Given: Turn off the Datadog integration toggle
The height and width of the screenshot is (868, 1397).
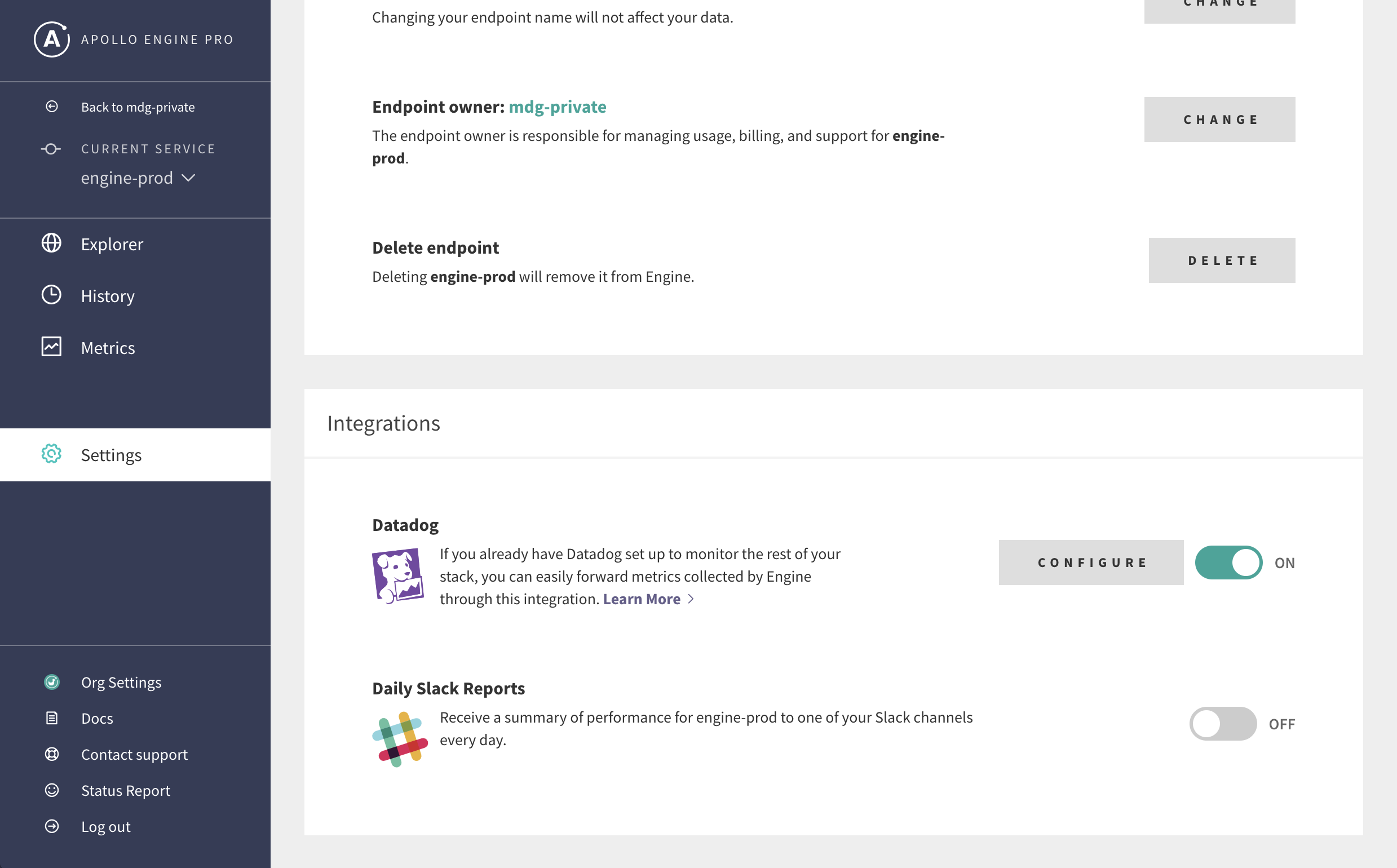Looking at the screenshot, I should (1229, 563).
